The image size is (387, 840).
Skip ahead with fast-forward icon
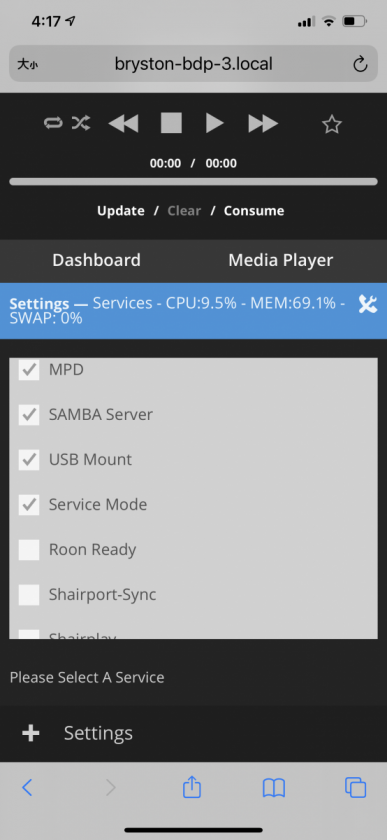(263, 124)
